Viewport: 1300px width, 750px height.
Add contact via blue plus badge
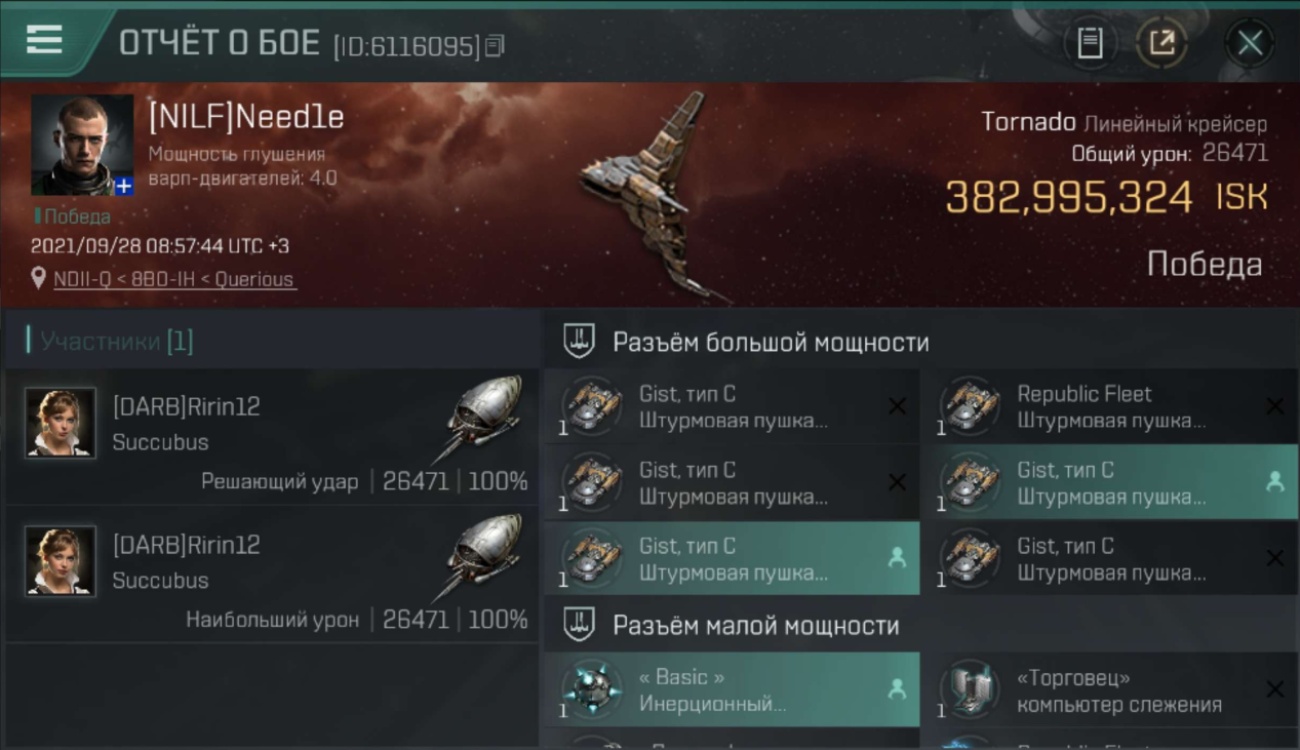(124, 186)
